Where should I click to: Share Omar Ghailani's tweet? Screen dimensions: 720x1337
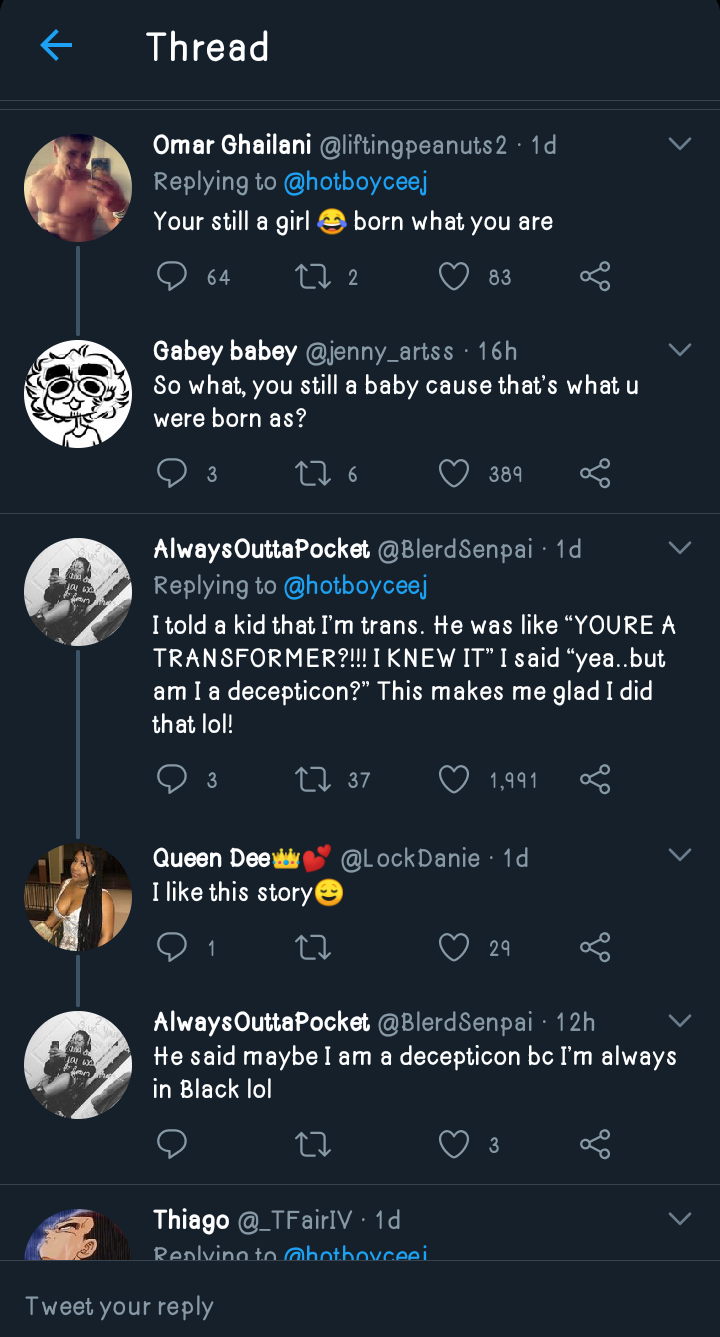click(x=595, y=277)
